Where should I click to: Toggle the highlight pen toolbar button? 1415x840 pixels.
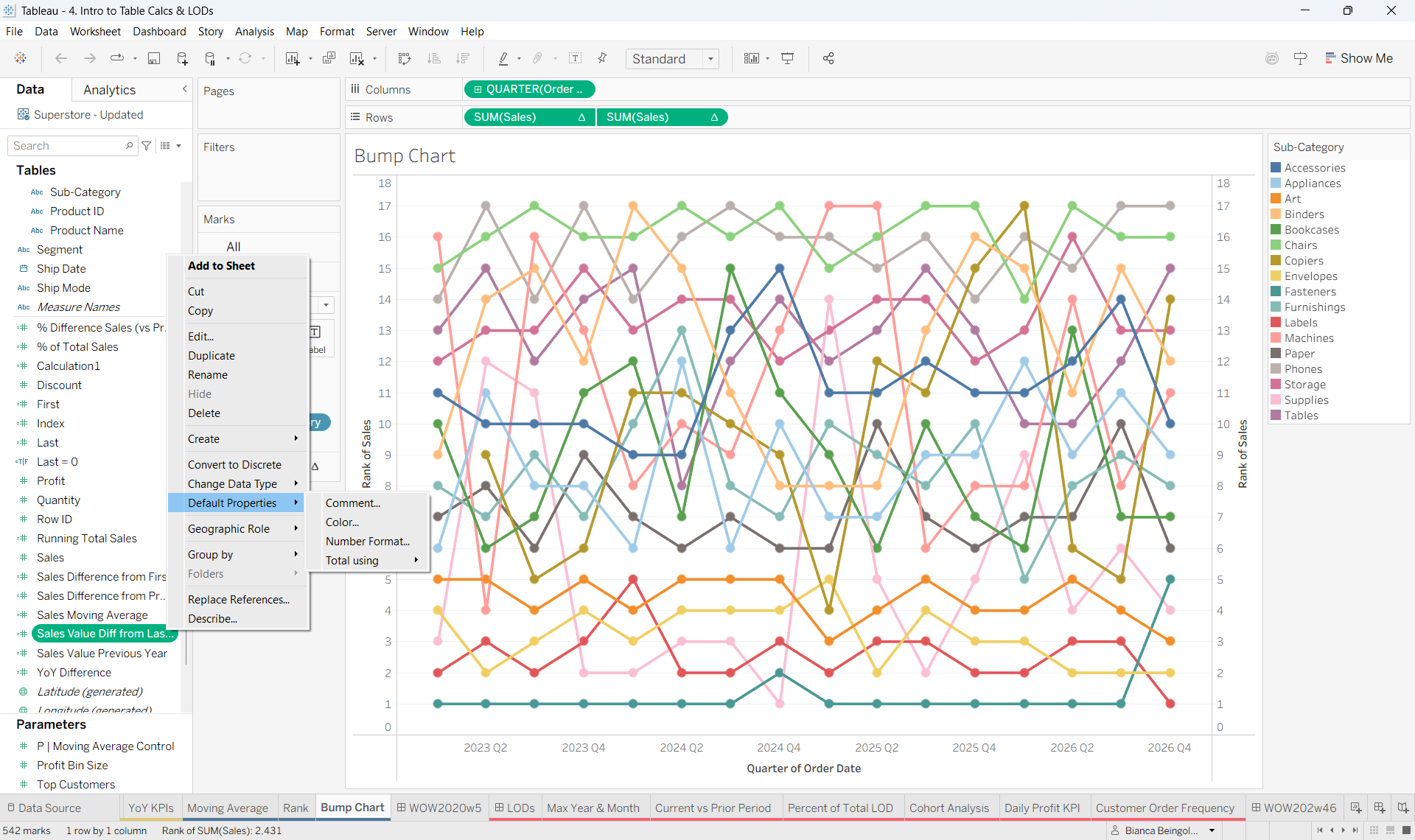pos(503,59)
